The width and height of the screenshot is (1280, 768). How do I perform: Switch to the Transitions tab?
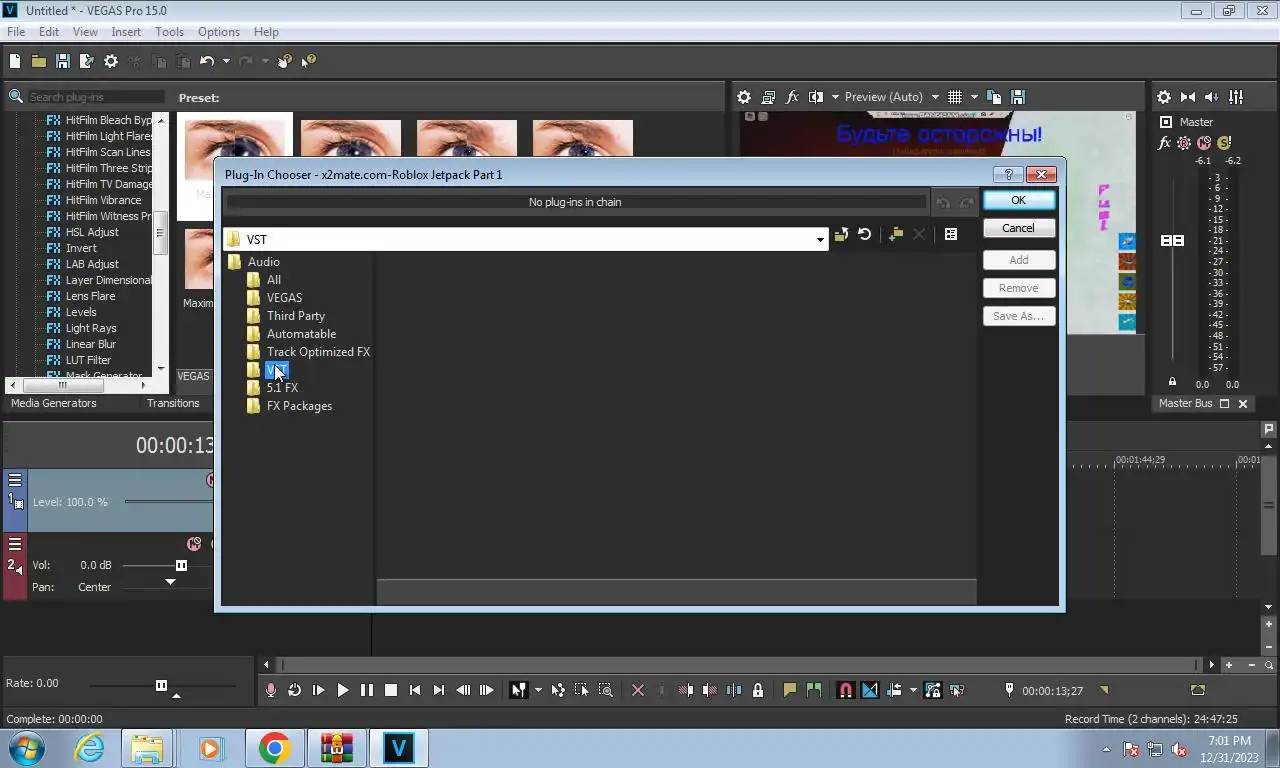coord(173,403)
